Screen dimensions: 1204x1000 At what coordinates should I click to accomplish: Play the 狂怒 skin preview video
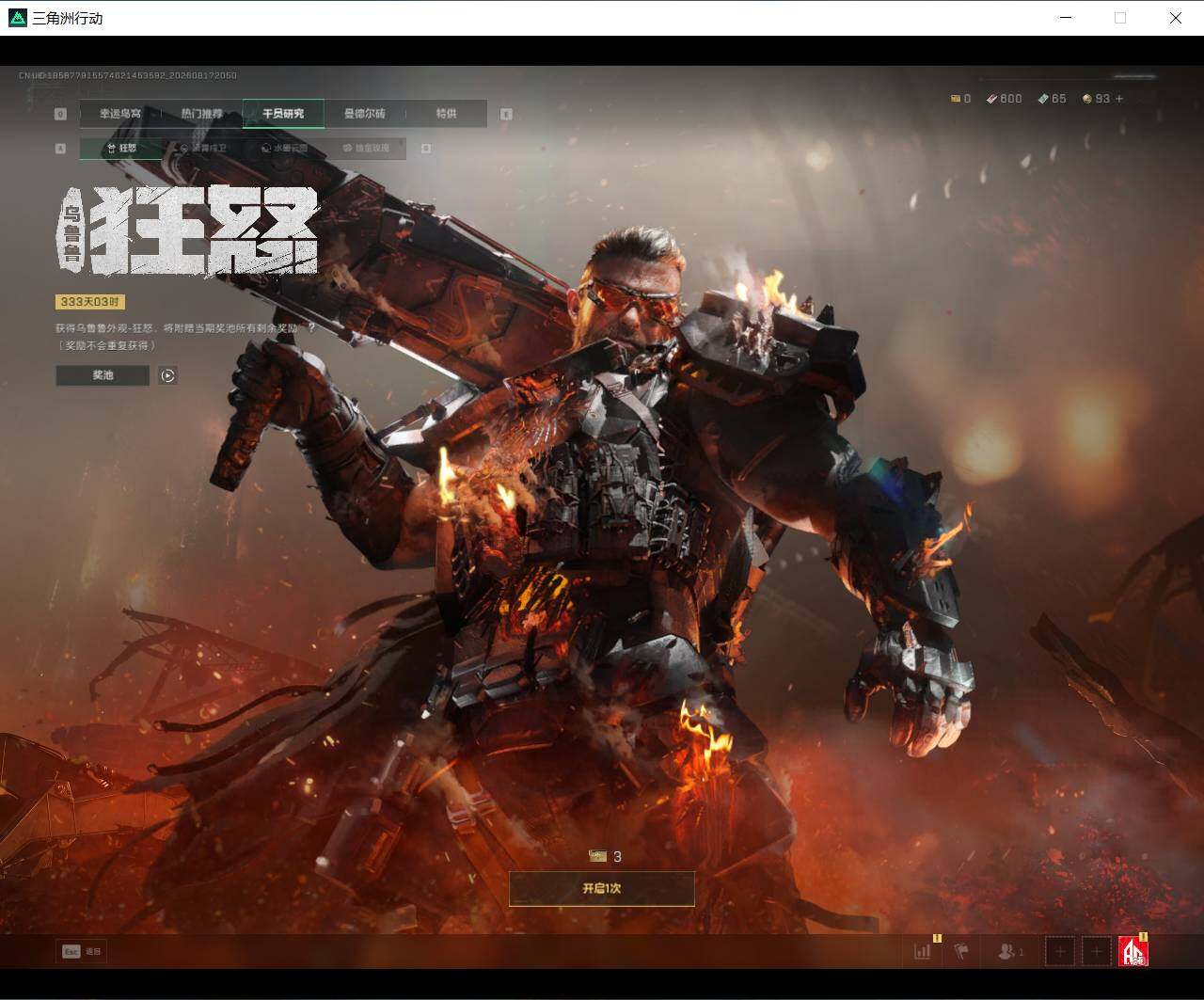[x=167, y=375]
